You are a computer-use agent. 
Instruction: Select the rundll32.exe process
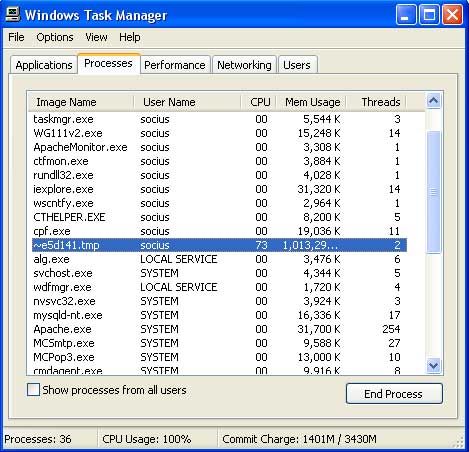coord(219,175)
